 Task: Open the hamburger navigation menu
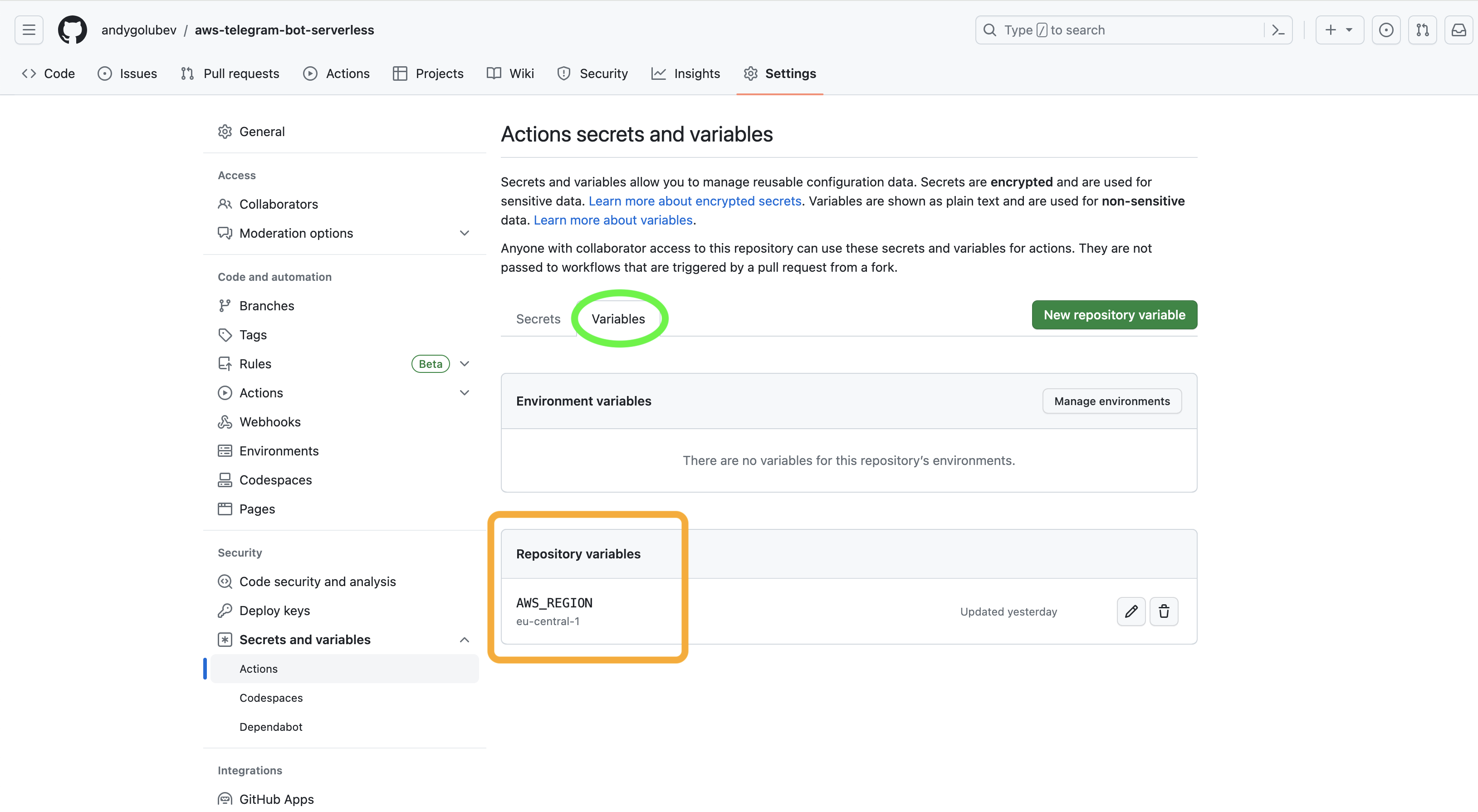click(x=29, y=30)
